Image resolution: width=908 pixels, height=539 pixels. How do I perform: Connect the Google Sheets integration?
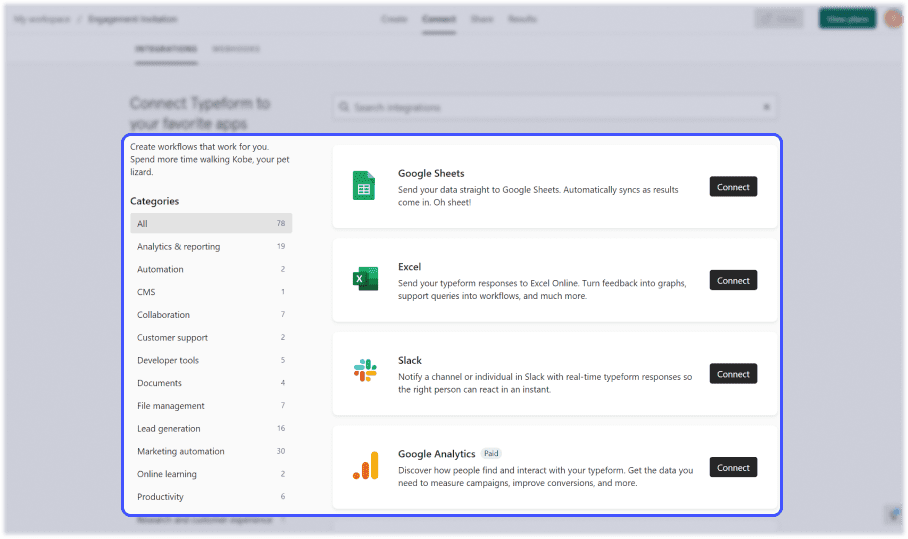pyautogui.click(x=733, y=187)
